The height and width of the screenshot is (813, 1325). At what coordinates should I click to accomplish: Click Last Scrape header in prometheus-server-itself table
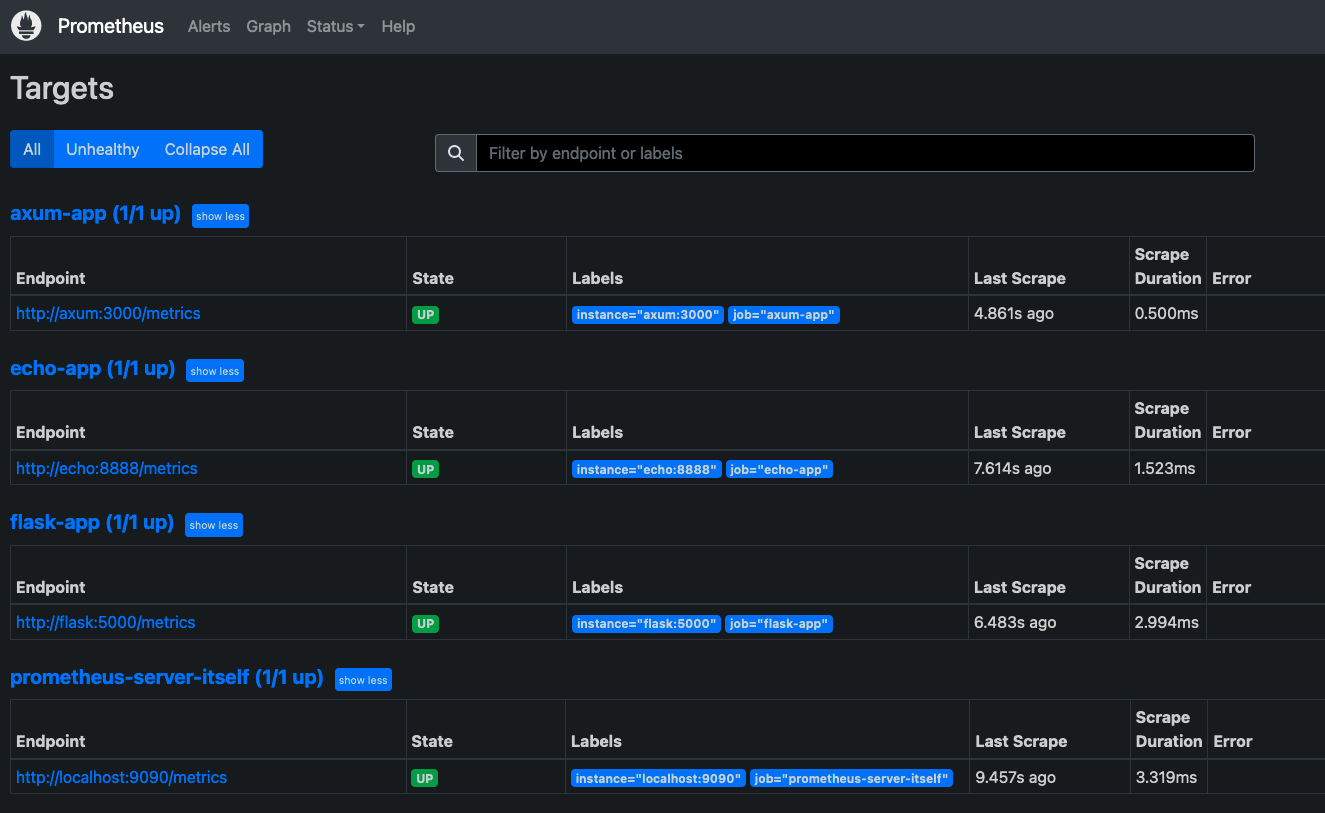click(1021, 741)
